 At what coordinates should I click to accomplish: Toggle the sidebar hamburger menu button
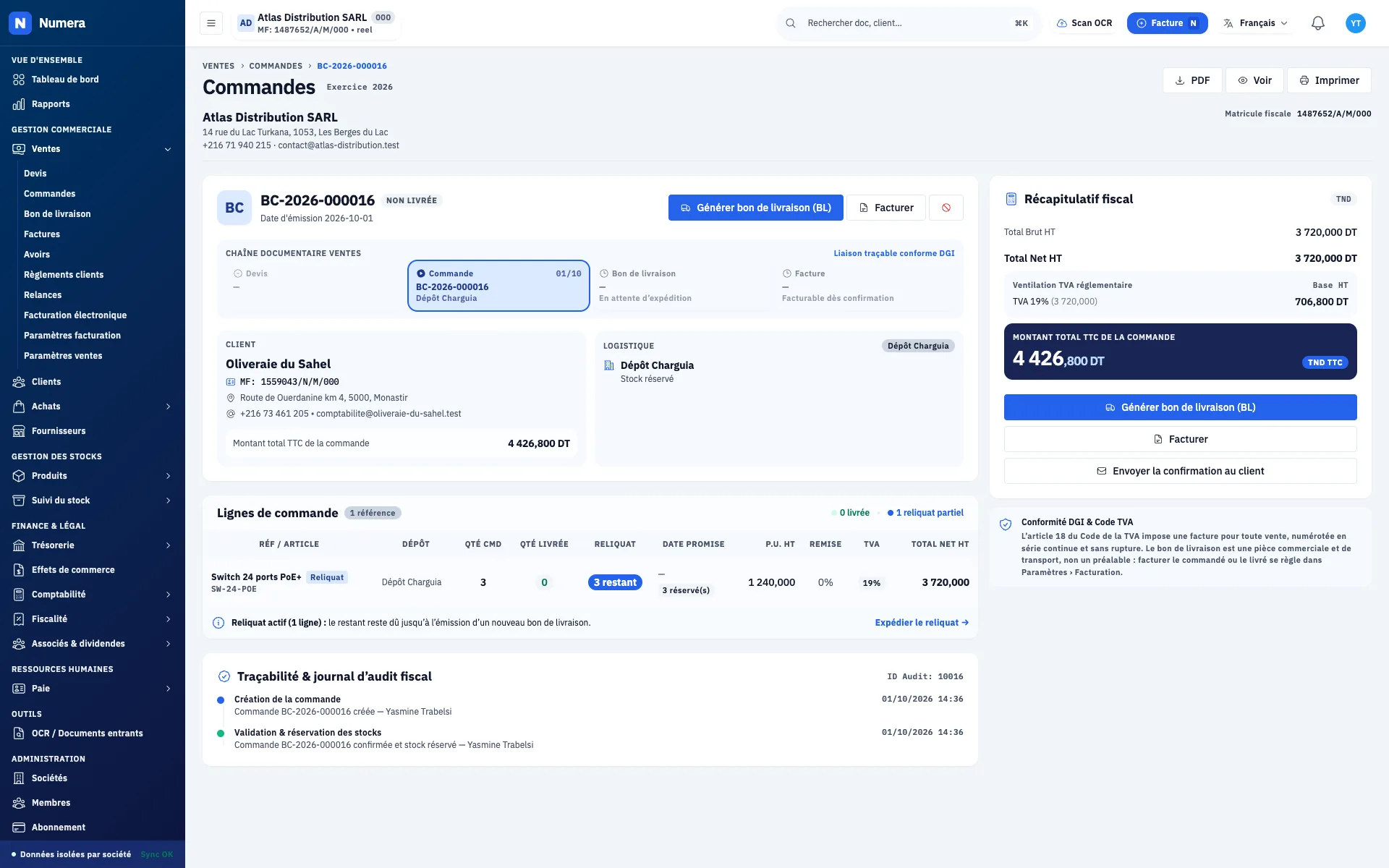pos(211,23)
